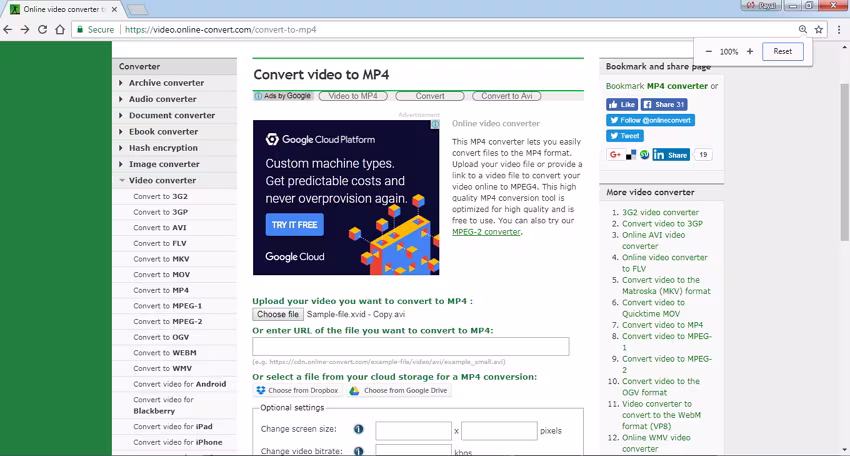
Task: Expand the Document converter section
Action: pos(171,115)
